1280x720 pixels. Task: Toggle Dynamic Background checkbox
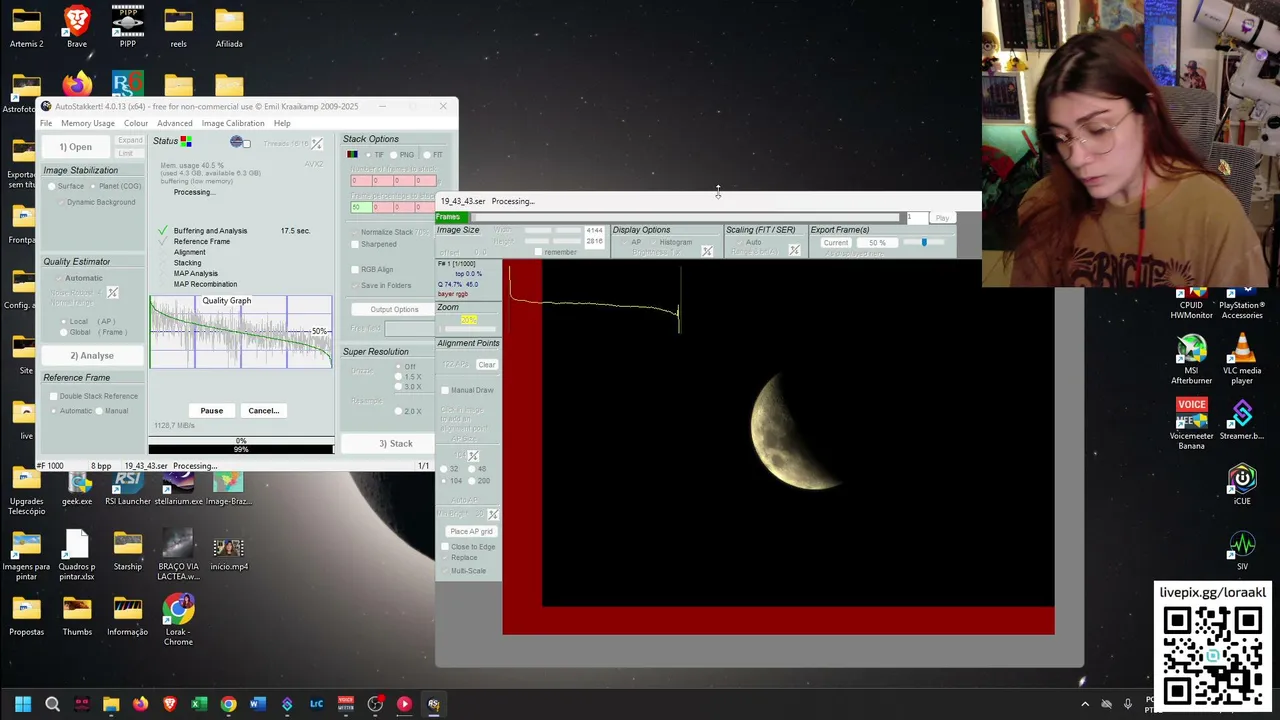pos(61,202)
